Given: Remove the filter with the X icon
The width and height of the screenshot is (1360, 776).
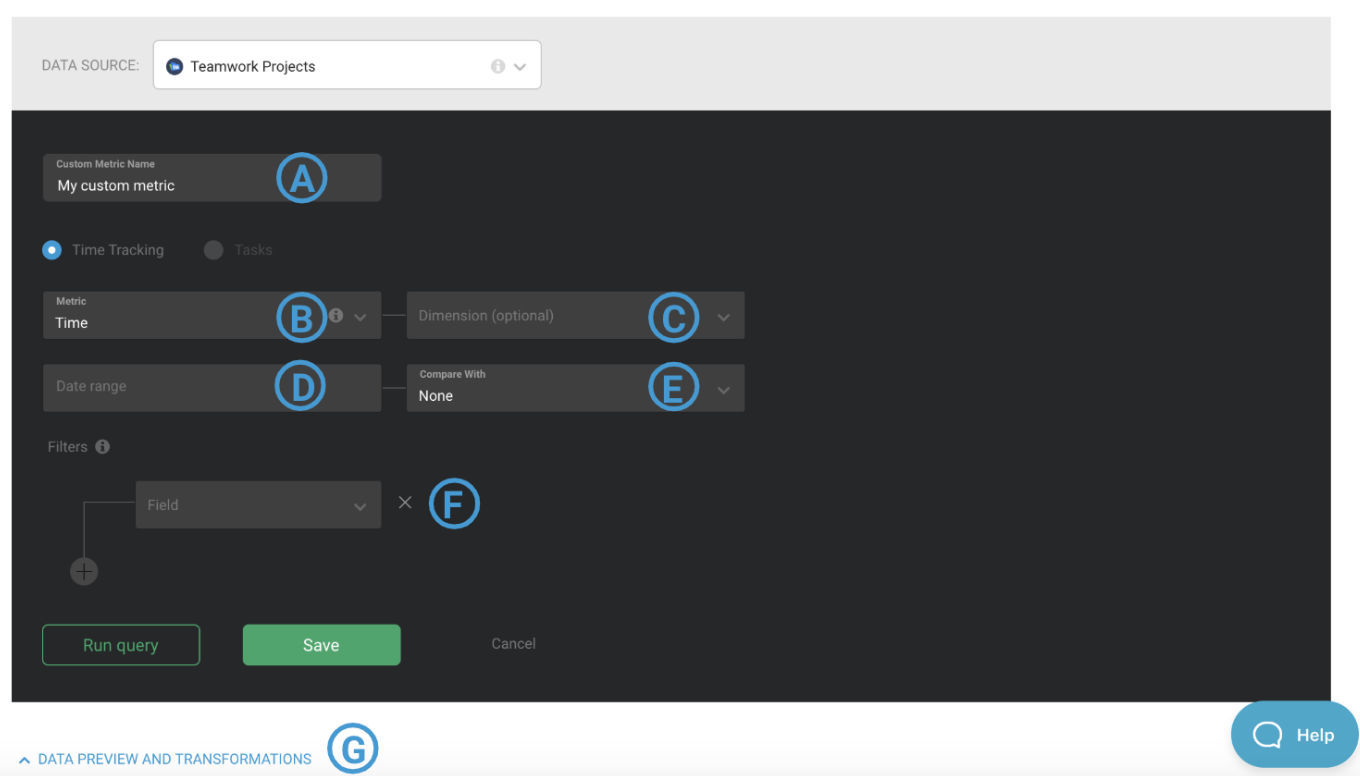Looking at the screenshot, I should [405, 502].
